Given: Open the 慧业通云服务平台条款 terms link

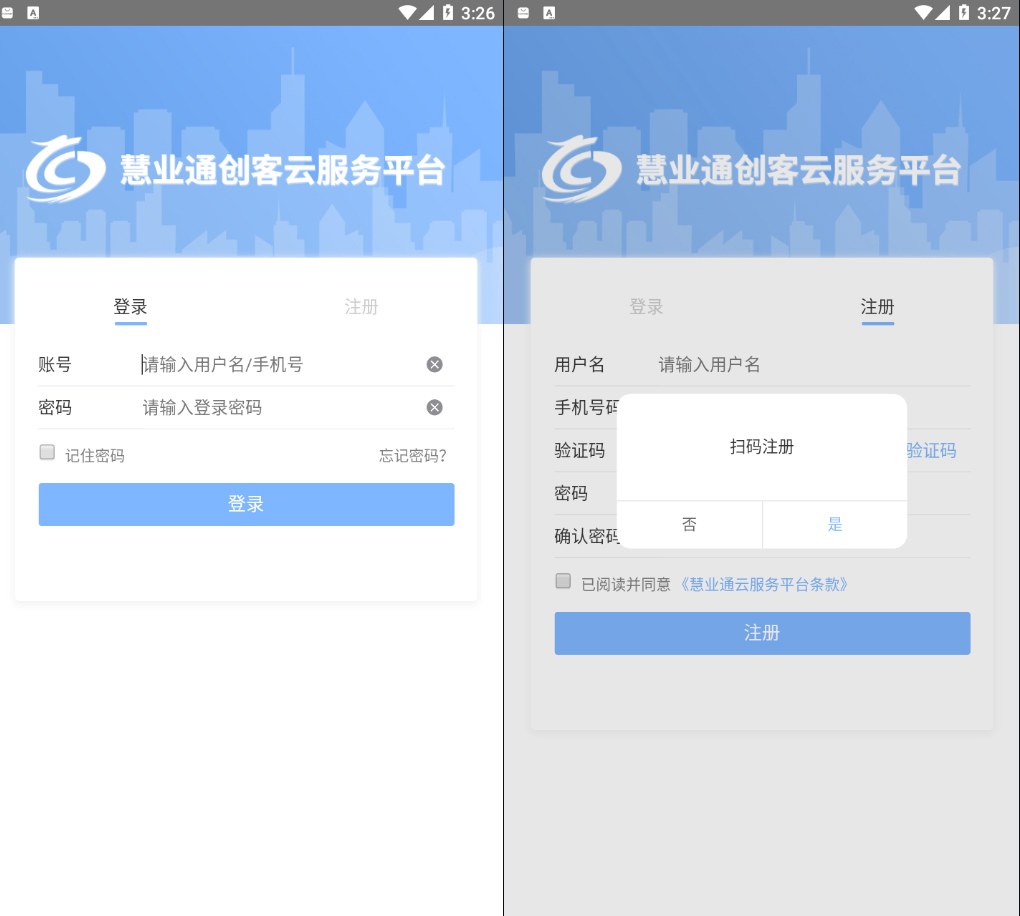Looking at the screenshot, I should tap(763, 583).
